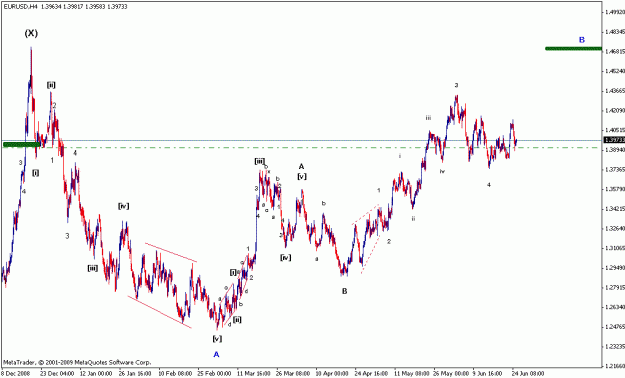Click the 12 Jan 00:00 time label
625x378 pixels.
pyautogui.click(x=96, y=374)
